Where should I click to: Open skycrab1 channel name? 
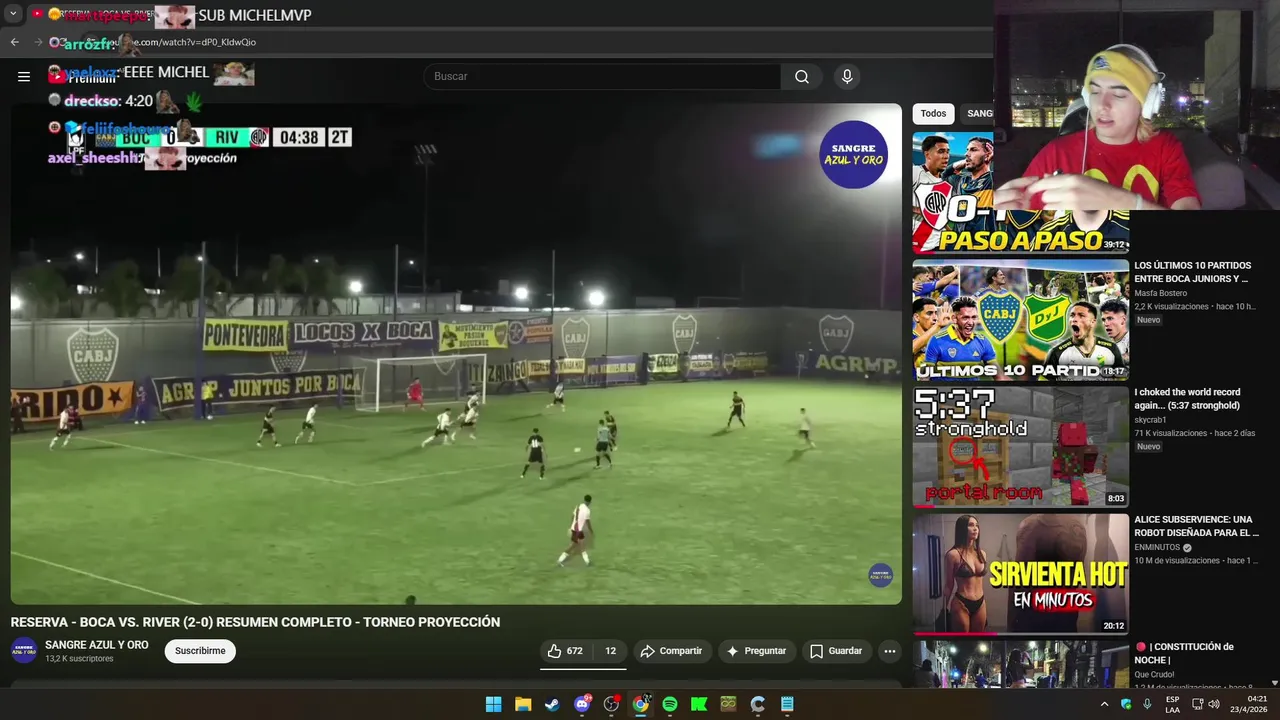click(x=1150, y=420)
